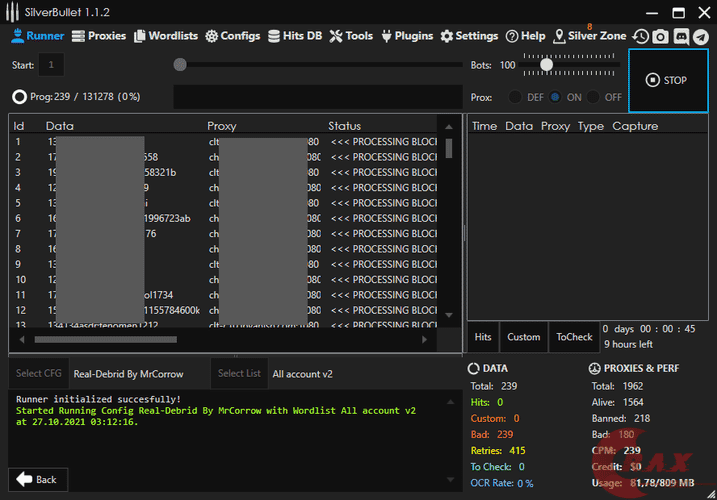Click the Start index input field

click(51, 65)
